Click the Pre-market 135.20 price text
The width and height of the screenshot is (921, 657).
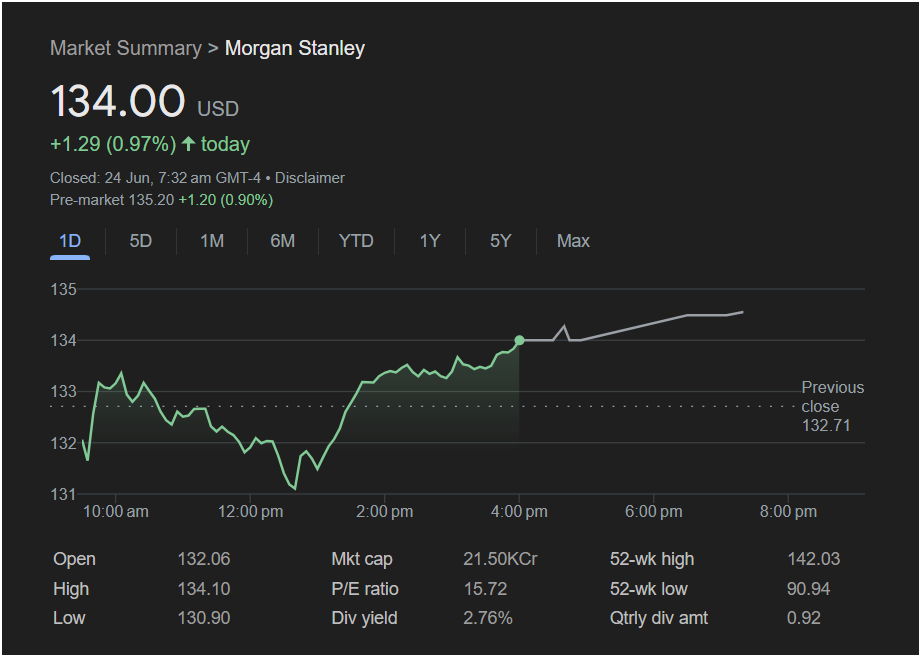click(x=112, y=200)
